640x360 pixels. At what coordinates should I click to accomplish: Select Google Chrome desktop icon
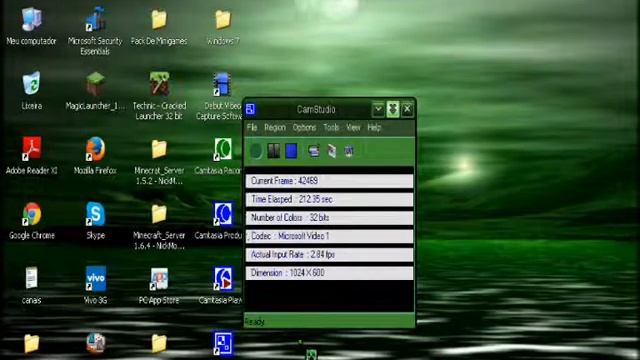pyautogui.click(x=31, y=220)
